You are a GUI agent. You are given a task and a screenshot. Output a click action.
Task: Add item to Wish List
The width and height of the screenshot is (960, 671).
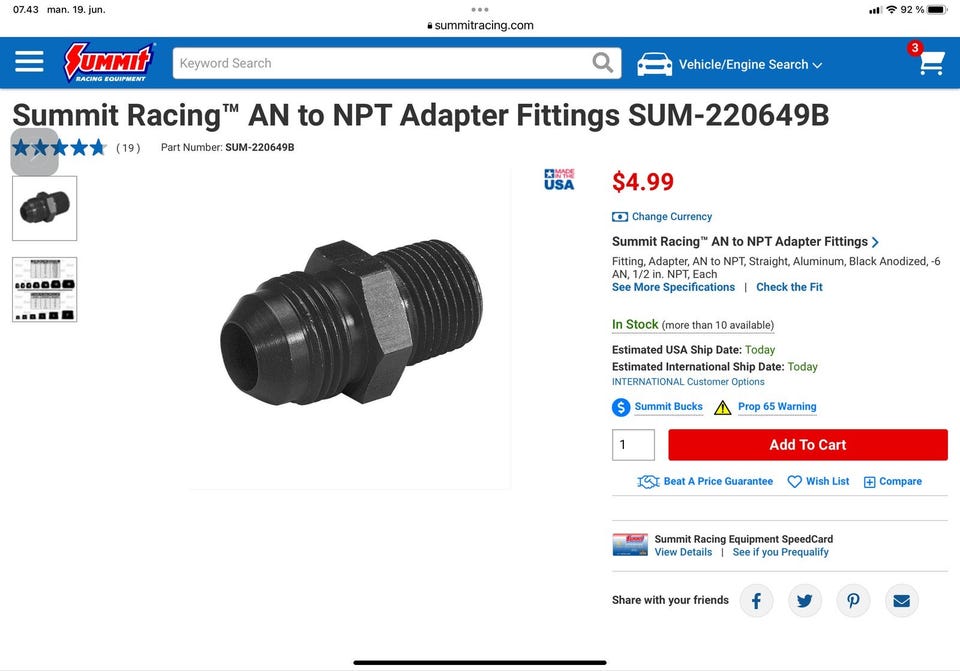pyautogui.click(x=818, y=482)
